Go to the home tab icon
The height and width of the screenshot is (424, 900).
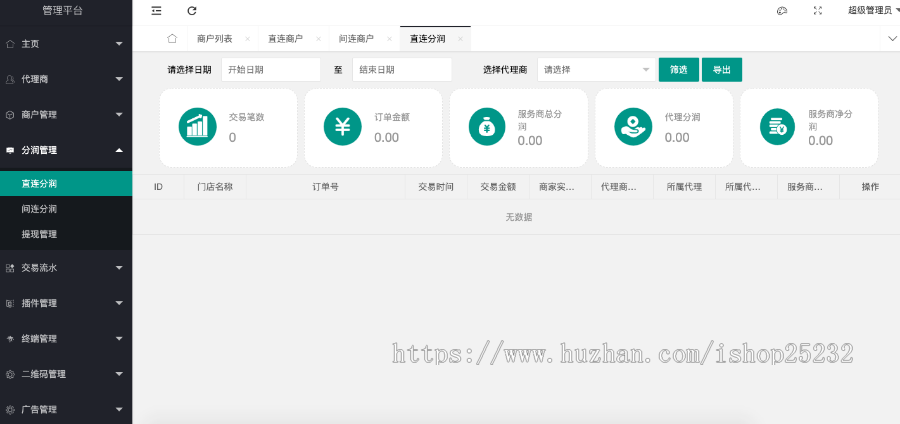click(172, 38)
